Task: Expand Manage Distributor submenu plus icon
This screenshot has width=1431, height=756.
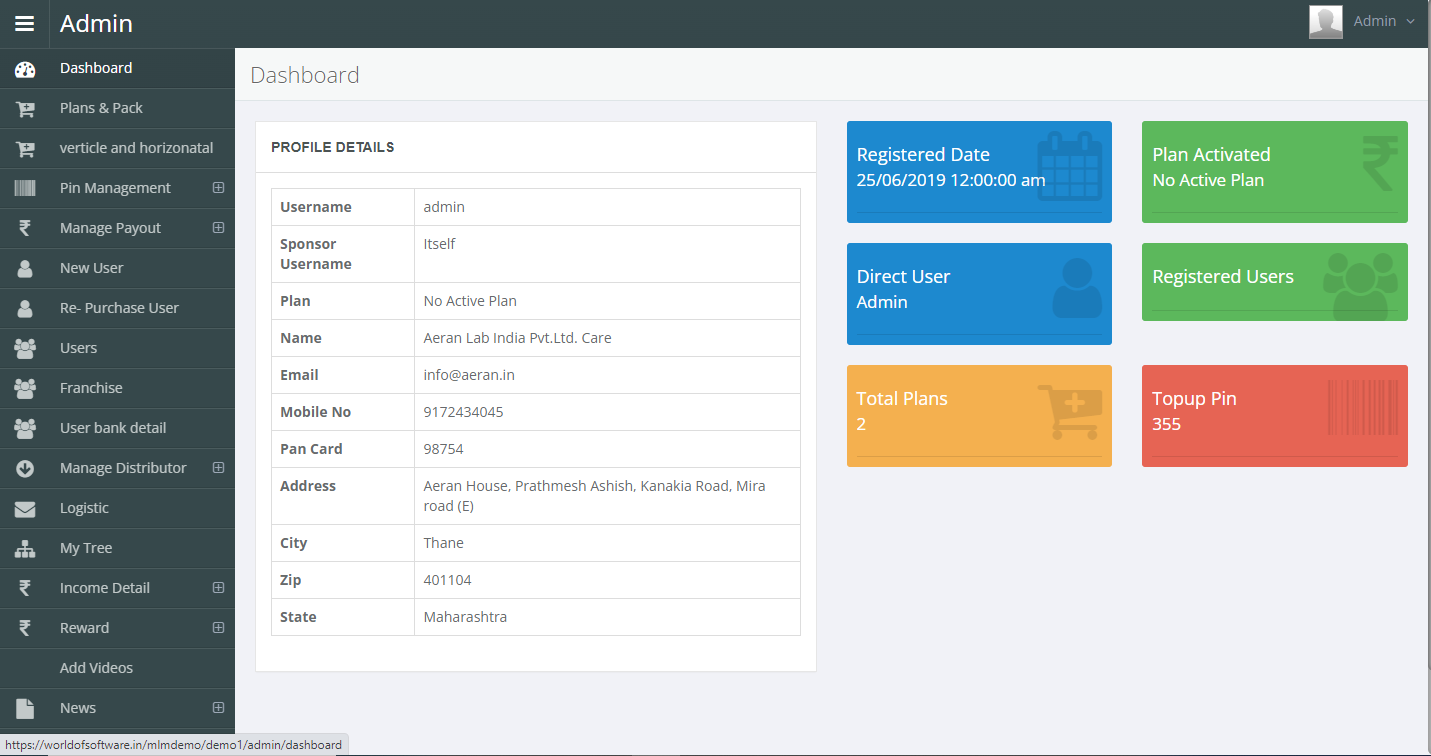Action: (x=218, y=468)
